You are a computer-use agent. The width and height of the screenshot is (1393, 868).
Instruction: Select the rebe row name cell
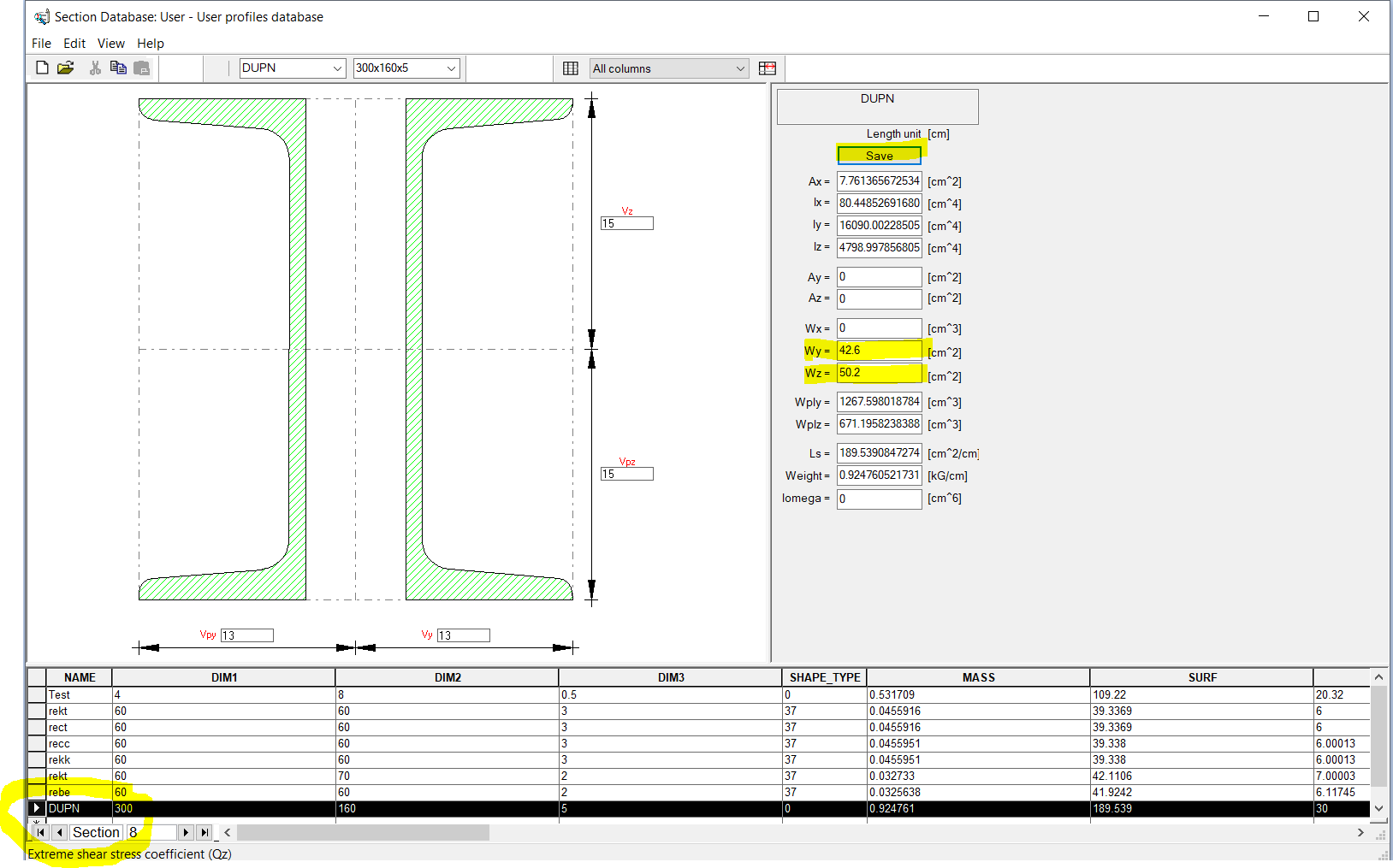point(80,793)
